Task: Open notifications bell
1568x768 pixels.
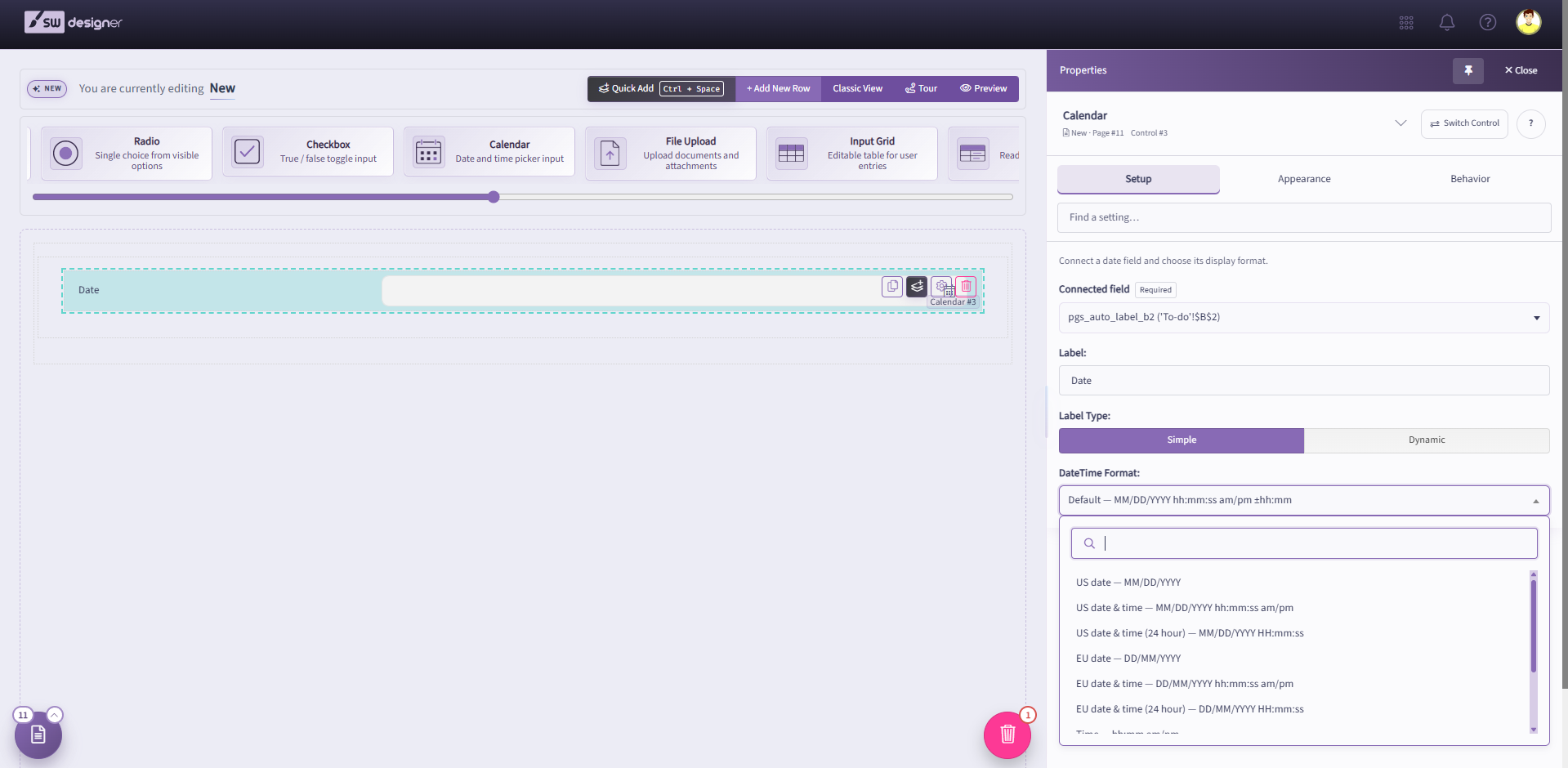Action: 1447,23
